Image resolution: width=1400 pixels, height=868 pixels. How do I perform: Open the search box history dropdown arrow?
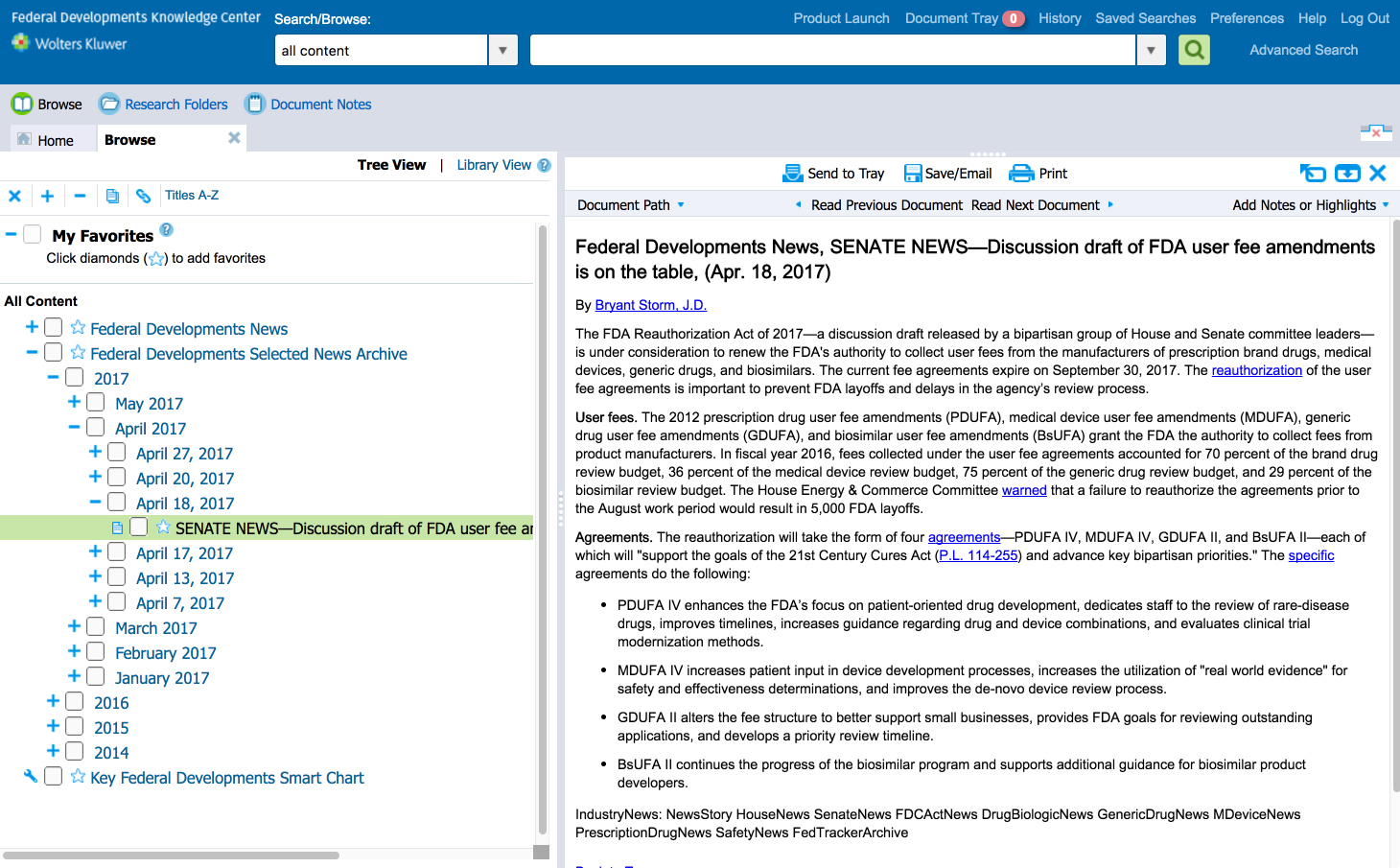[x=1151, y=50]
